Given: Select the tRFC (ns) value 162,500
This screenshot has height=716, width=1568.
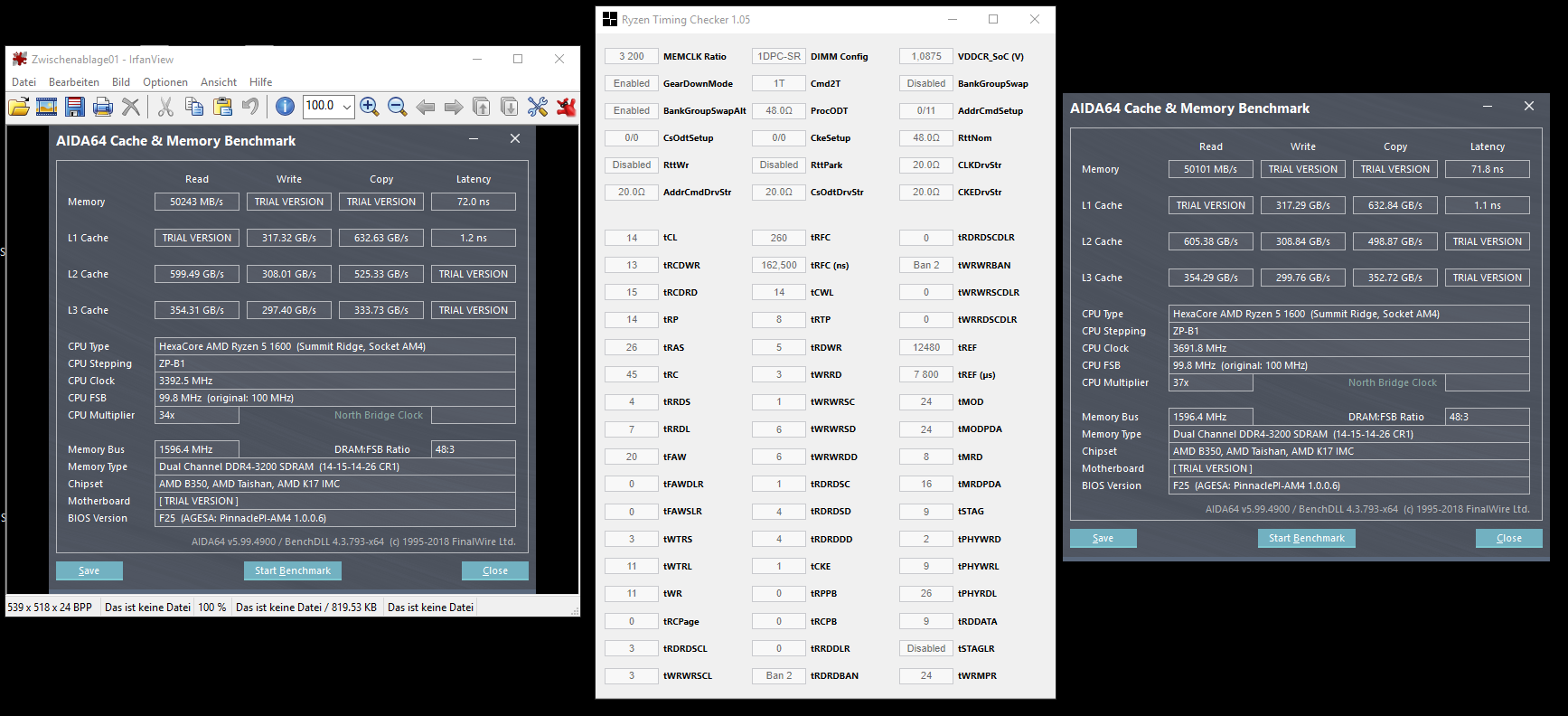Looking at the screenshot, I should click(x=779, y=265).
